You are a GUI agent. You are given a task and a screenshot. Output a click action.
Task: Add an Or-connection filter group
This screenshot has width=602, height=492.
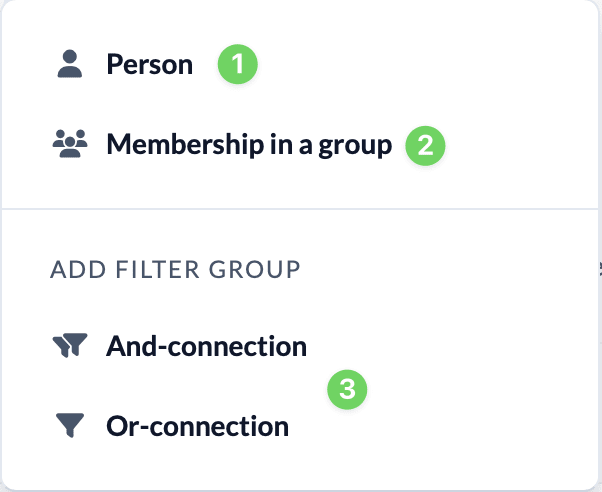point(197,427)
